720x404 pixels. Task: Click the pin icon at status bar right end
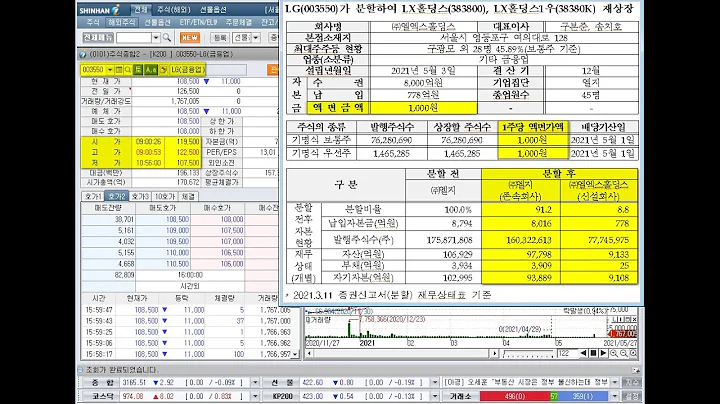point(636,370)
